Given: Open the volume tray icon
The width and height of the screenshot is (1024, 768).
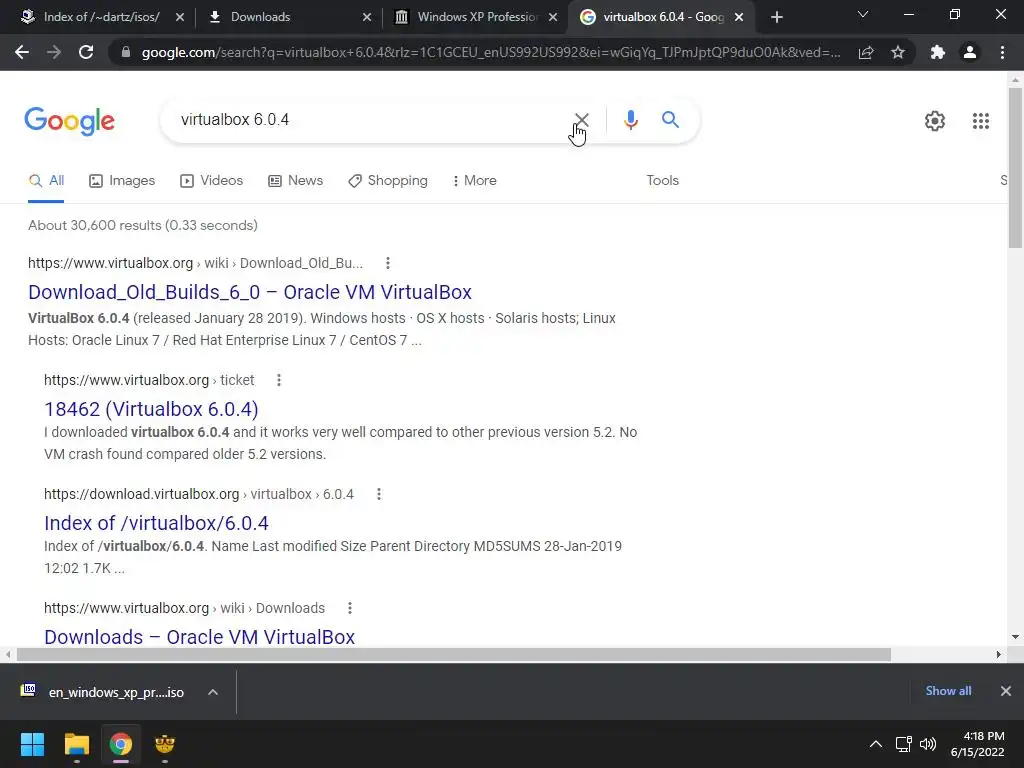Looking at the screenshot, I should point(928,744).
